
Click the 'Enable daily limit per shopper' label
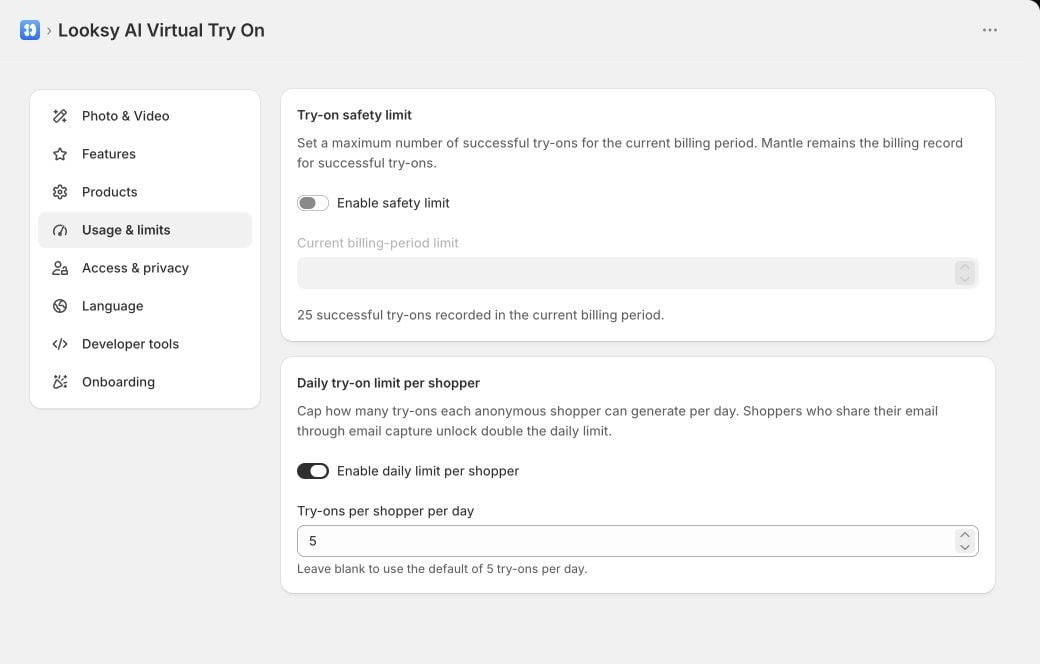428,471
